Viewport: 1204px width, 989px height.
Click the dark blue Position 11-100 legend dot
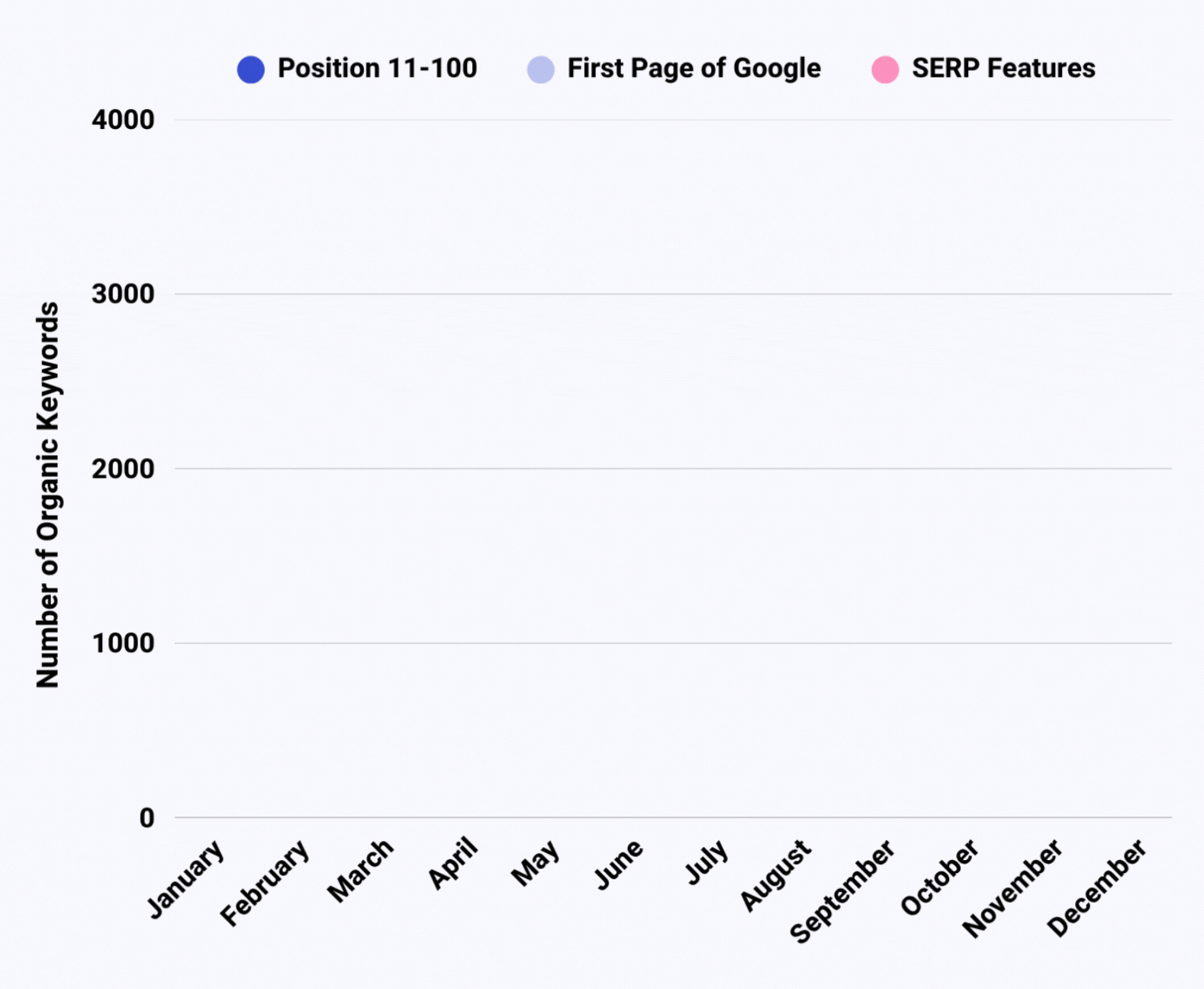(250, 69)
